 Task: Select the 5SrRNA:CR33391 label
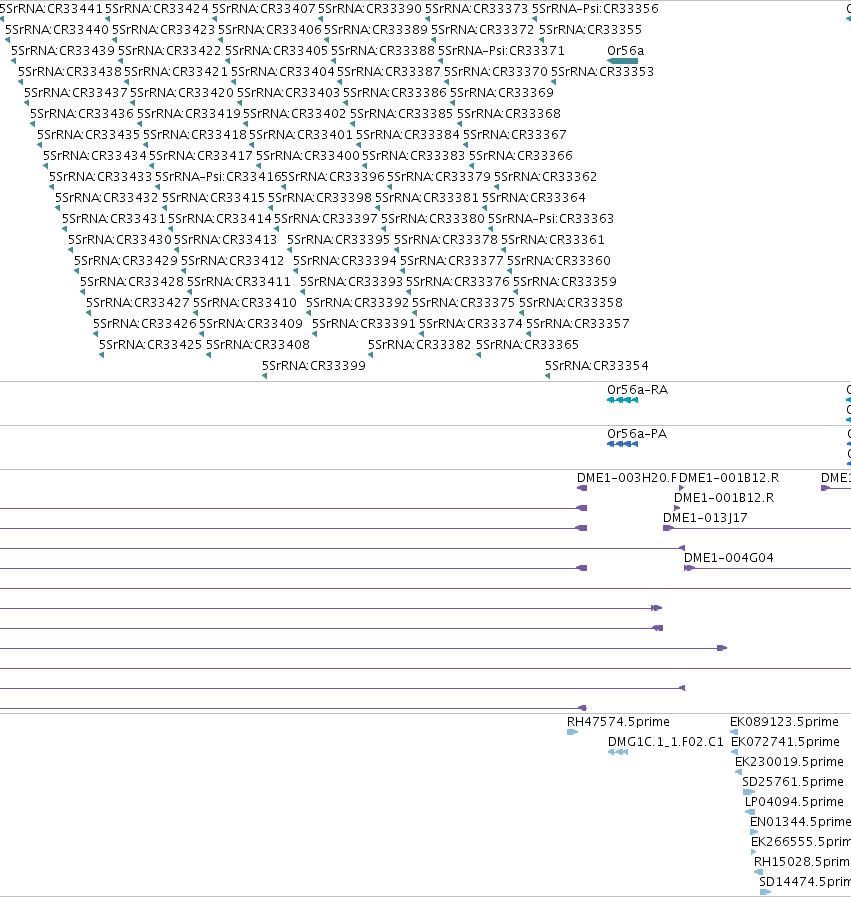[364, 324]
